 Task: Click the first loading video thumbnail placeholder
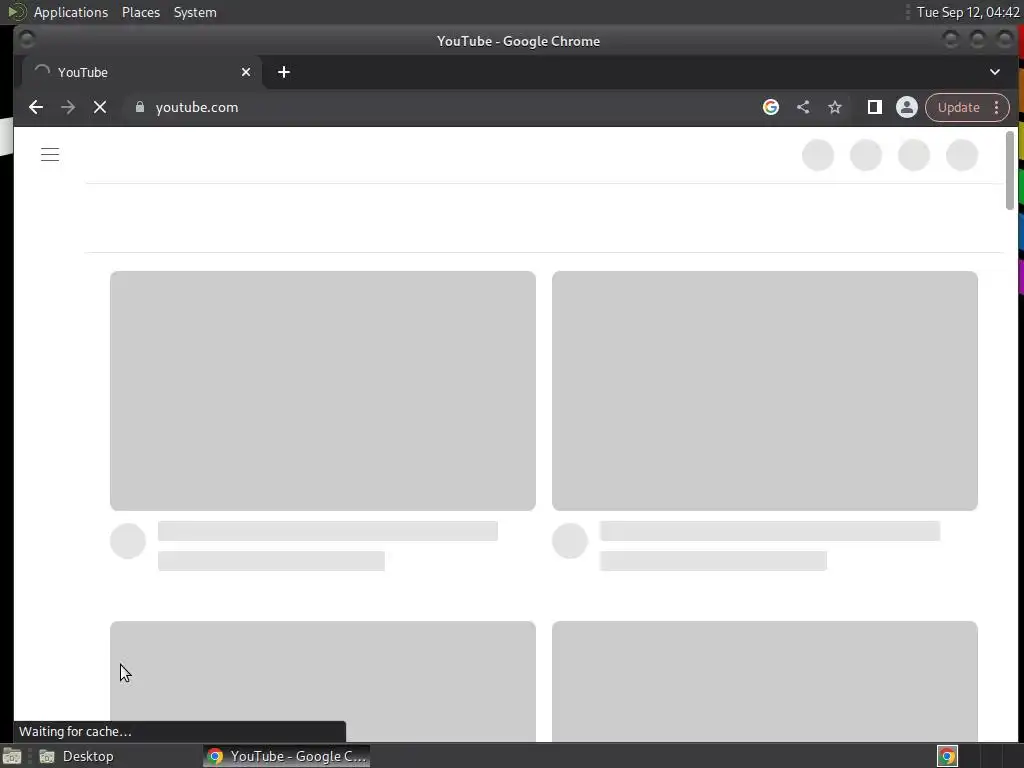(323, 391)
